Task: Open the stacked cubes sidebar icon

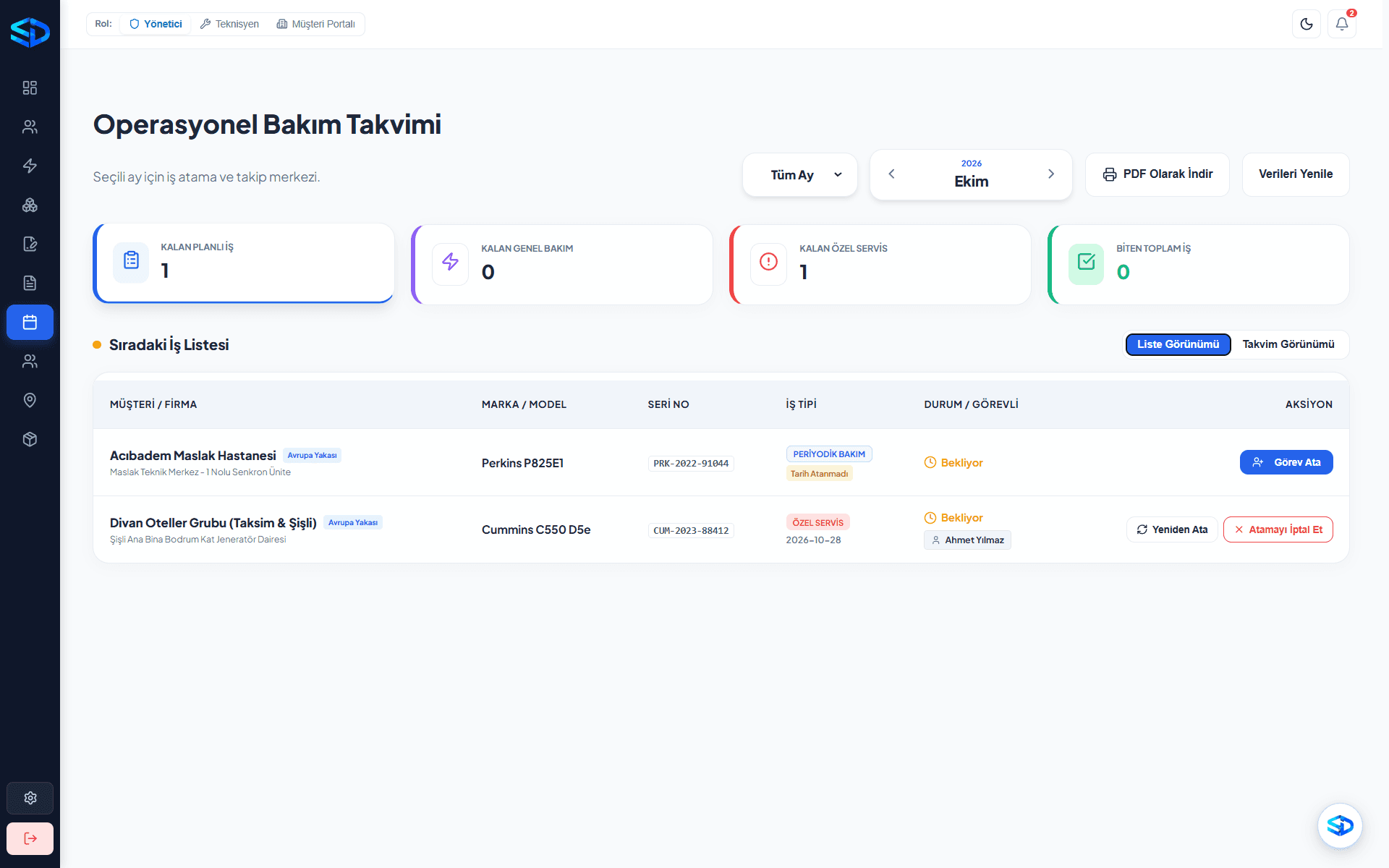Action: tap(30, 205)
